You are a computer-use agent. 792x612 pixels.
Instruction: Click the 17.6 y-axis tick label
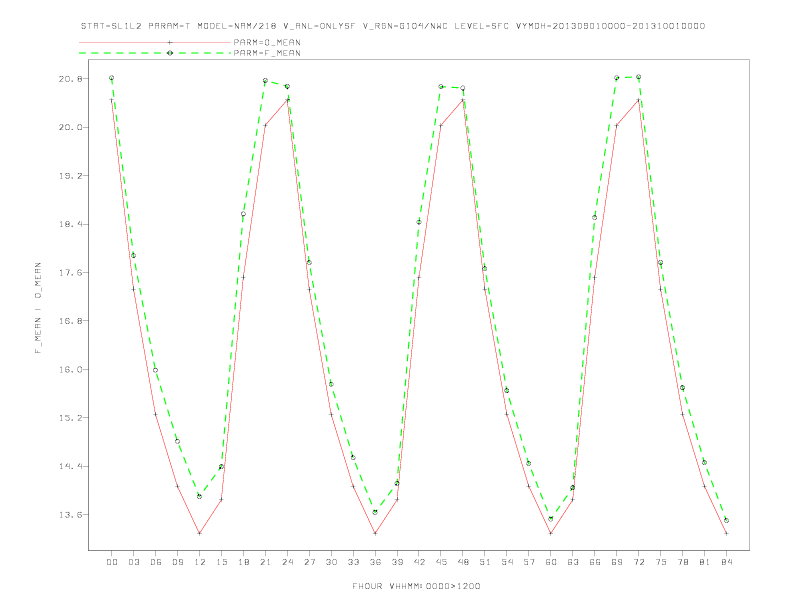71,273
